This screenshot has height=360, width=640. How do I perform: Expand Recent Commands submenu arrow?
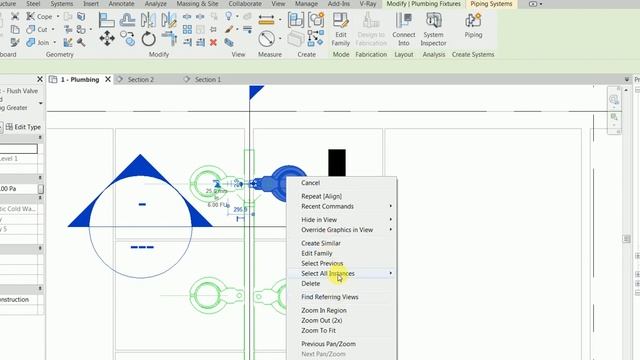(391, 206)
